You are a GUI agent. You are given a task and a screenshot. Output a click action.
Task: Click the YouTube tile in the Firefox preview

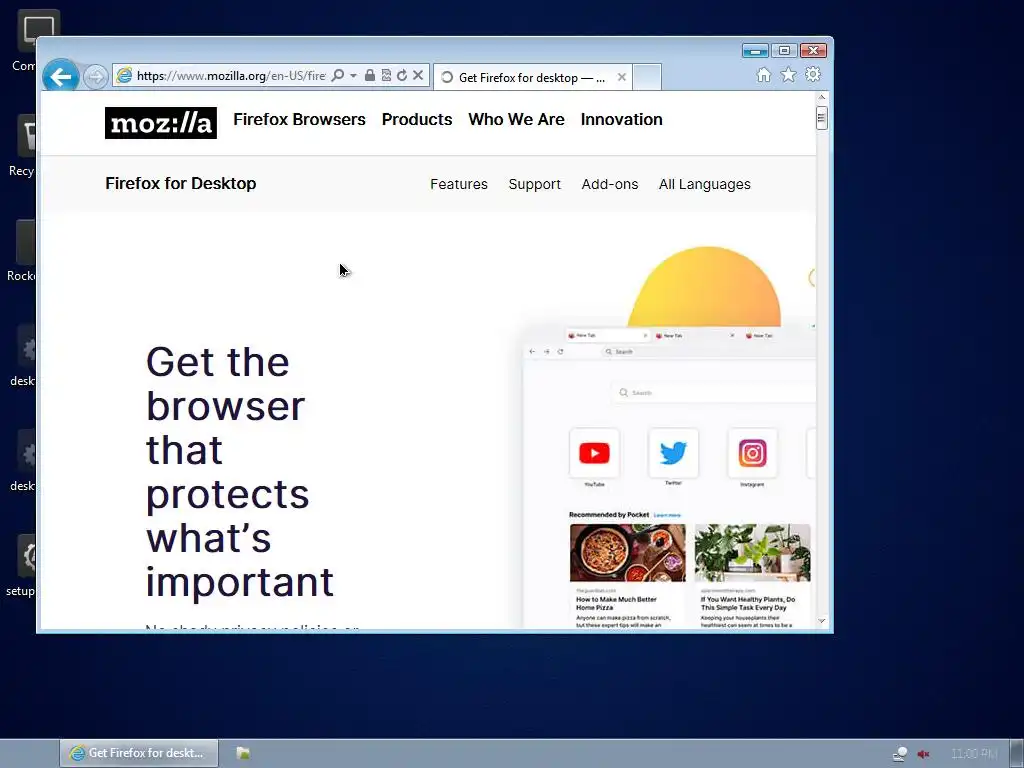(x=594, y=453)
